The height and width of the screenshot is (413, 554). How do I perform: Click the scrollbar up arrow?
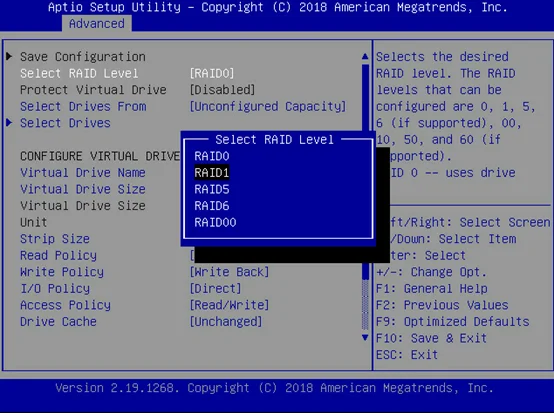click(x=365, y=56)
